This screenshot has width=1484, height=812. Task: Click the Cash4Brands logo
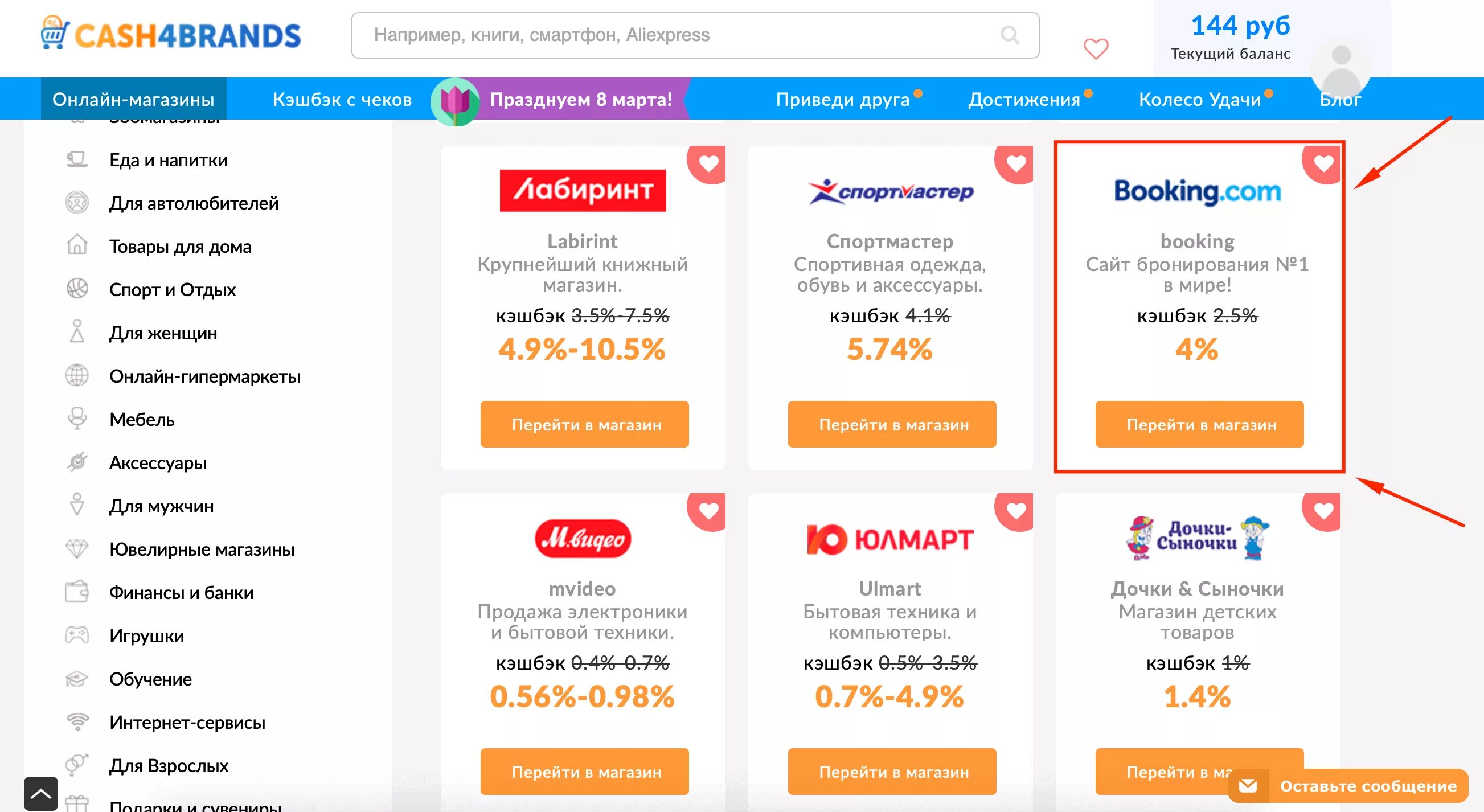tap(170, 34)
